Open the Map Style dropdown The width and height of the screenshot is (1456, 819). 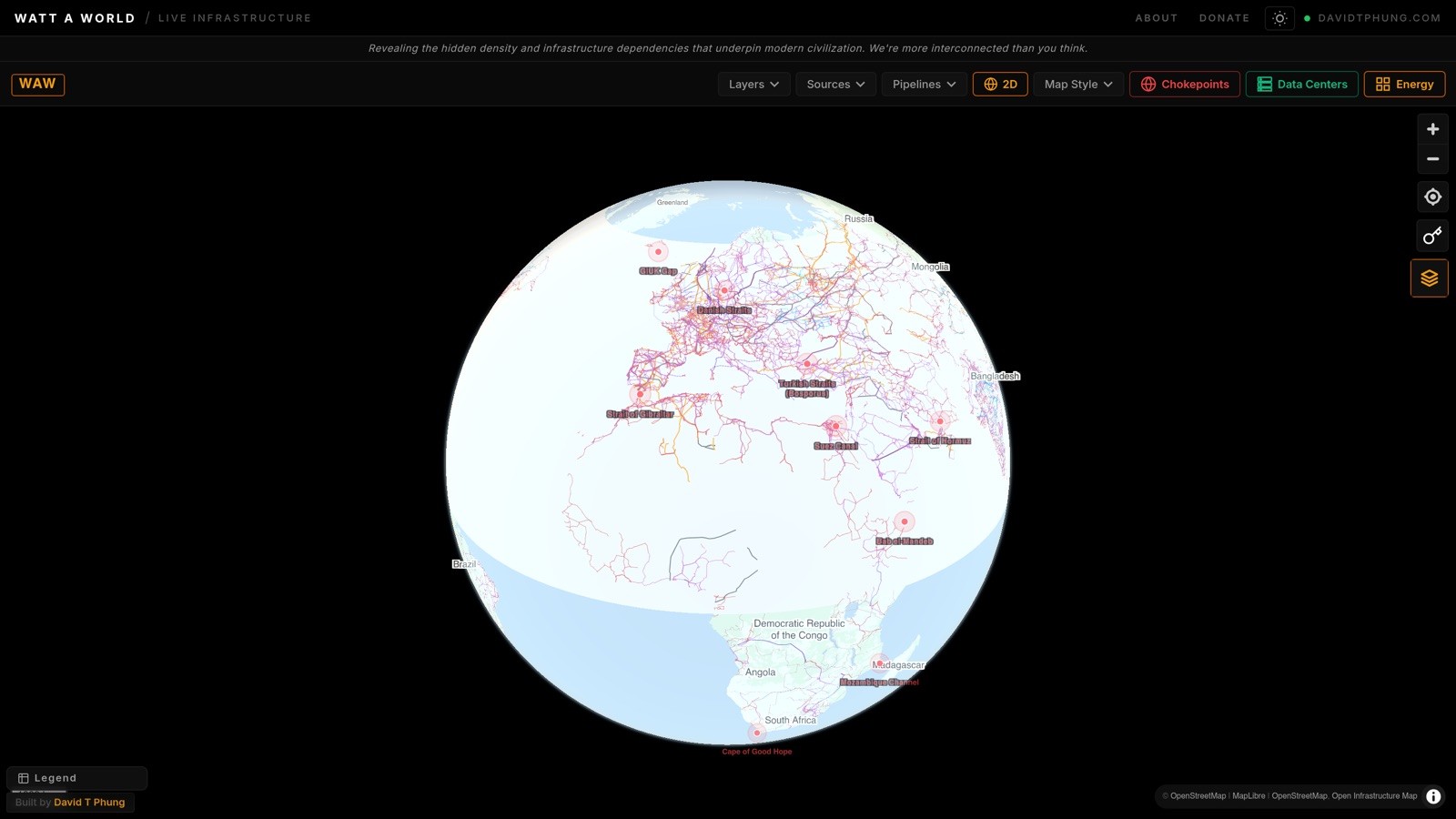point(1078,84)
